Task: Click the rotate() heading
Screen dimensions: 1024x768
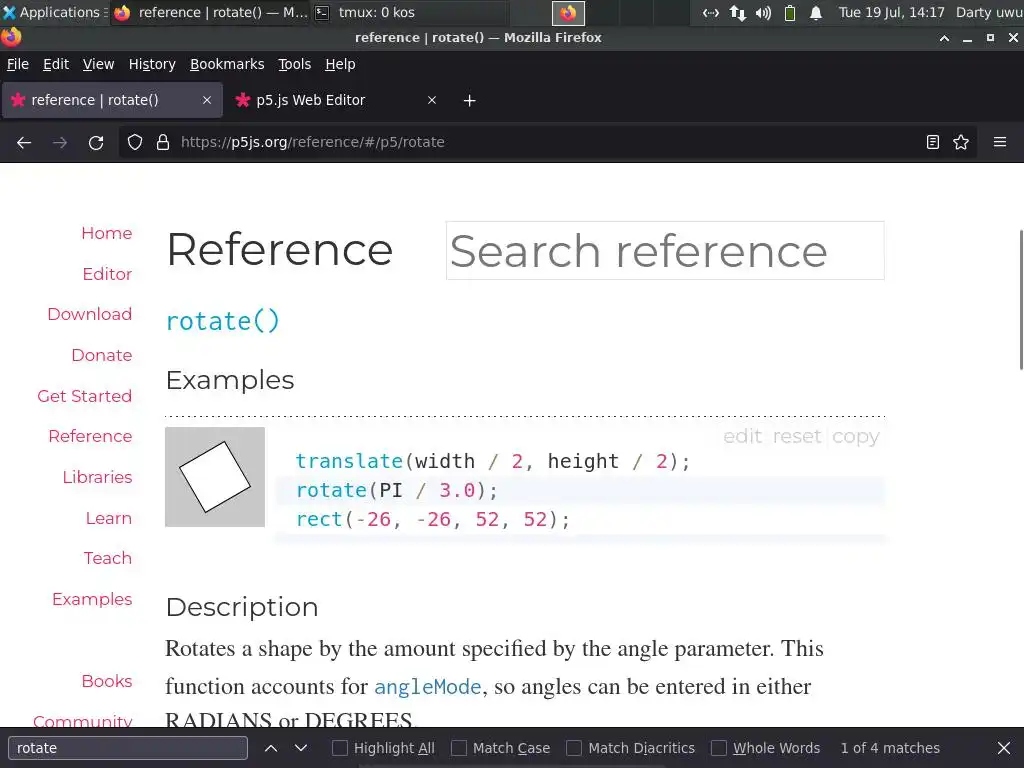Action: (x=223, y=321)
